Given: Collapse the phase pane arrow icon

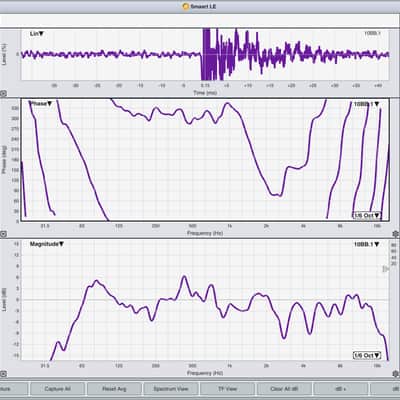Looking at the screenshot, I should 3,234.
